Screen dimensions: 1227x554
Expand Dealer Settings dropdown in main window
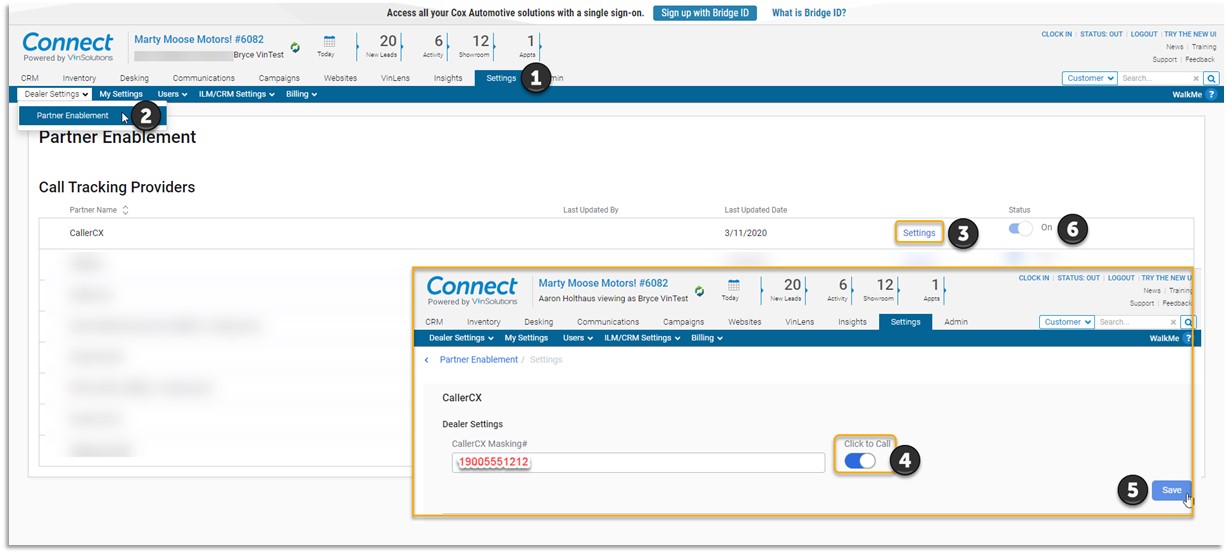[57, 94]
